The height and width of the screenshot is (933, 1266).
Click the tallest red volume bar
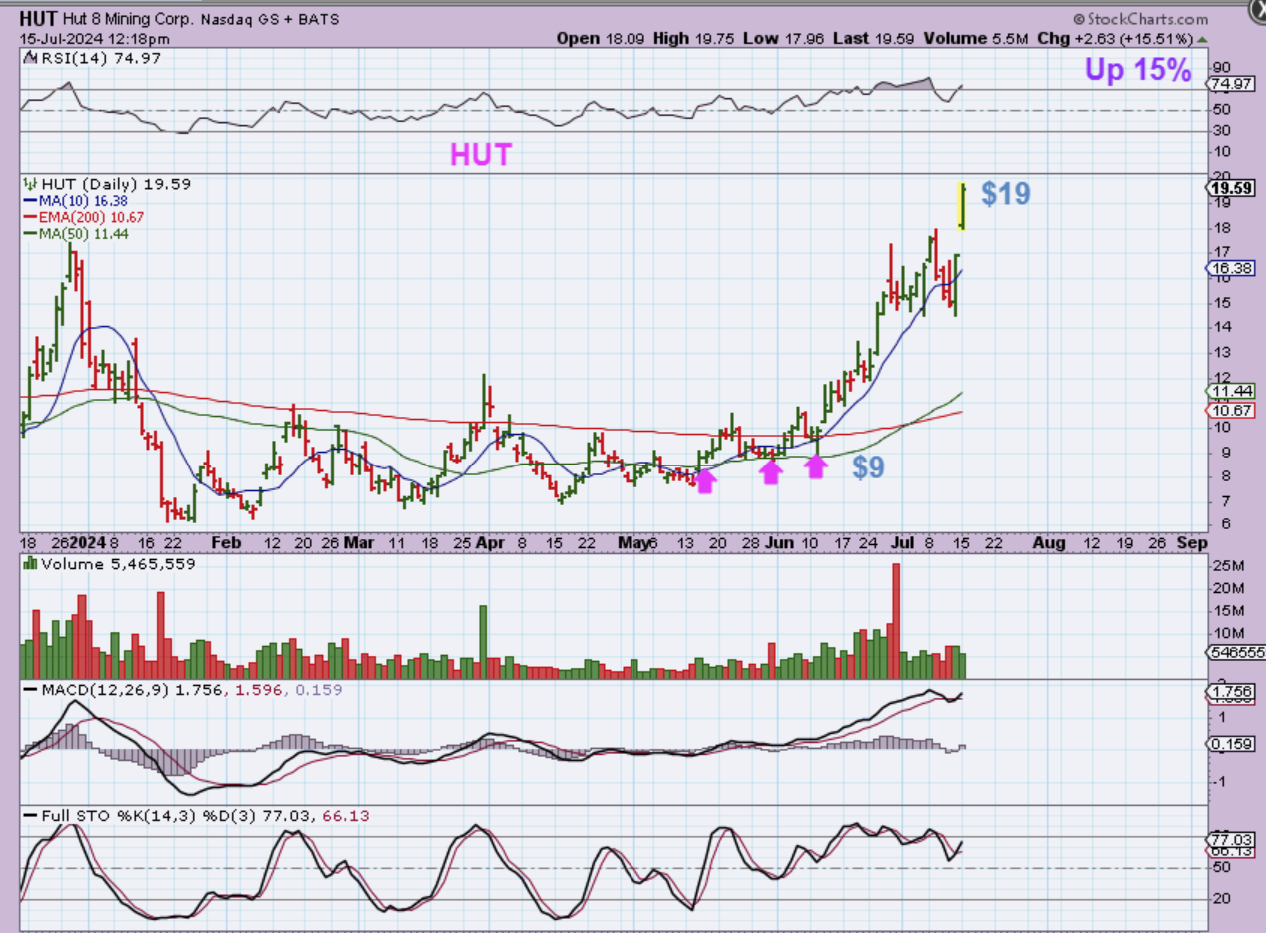tap(896, 622)
